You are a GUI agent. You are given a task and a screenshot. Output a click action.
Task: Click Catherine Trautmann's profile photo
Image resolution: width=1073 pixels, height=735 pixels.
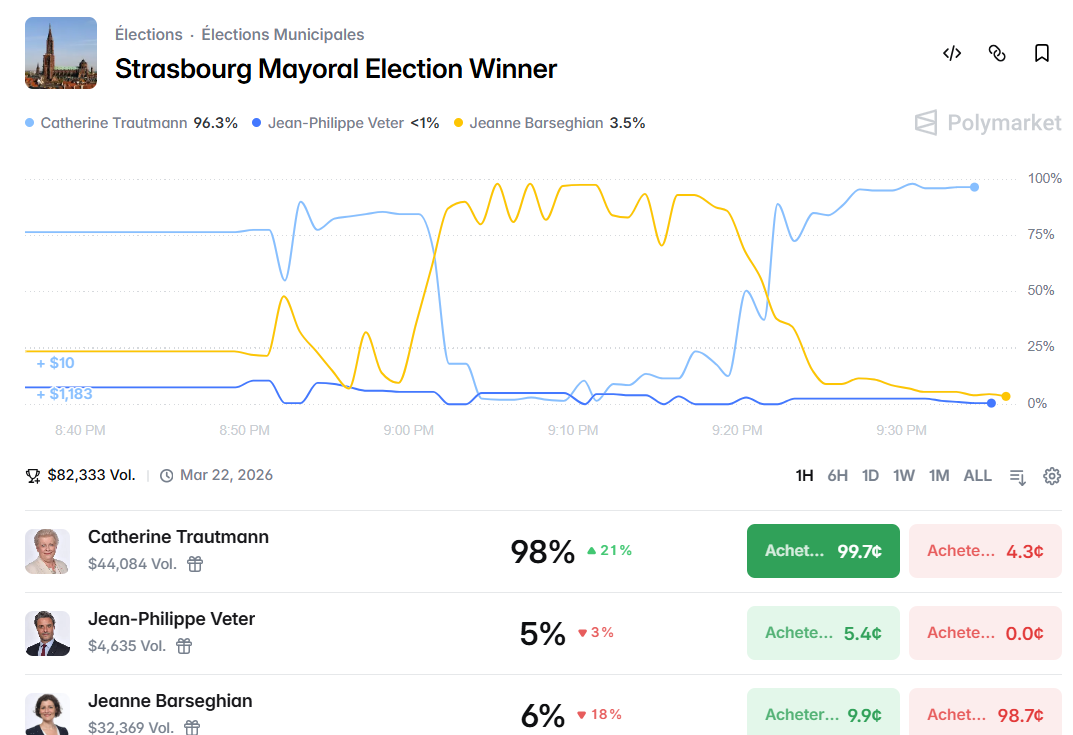(47, 551)
